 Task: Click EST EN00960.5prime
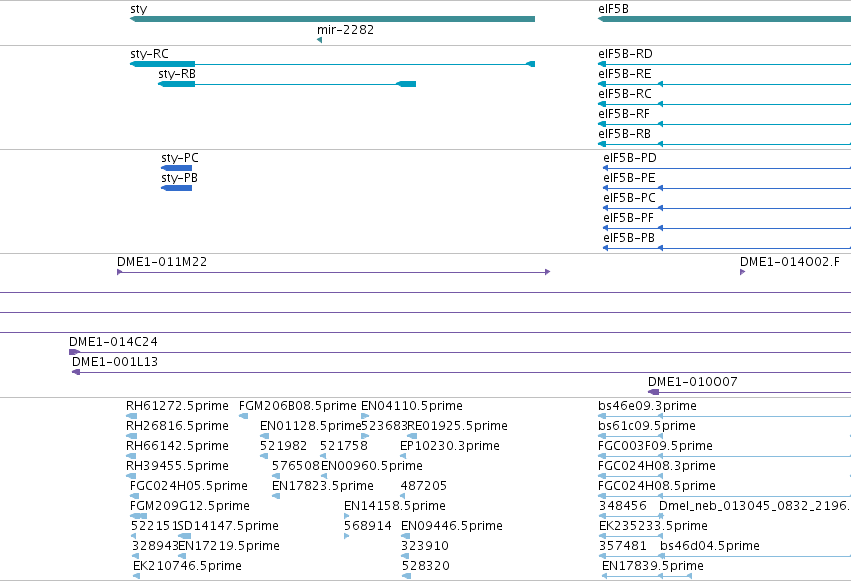[x=372, y=467]
